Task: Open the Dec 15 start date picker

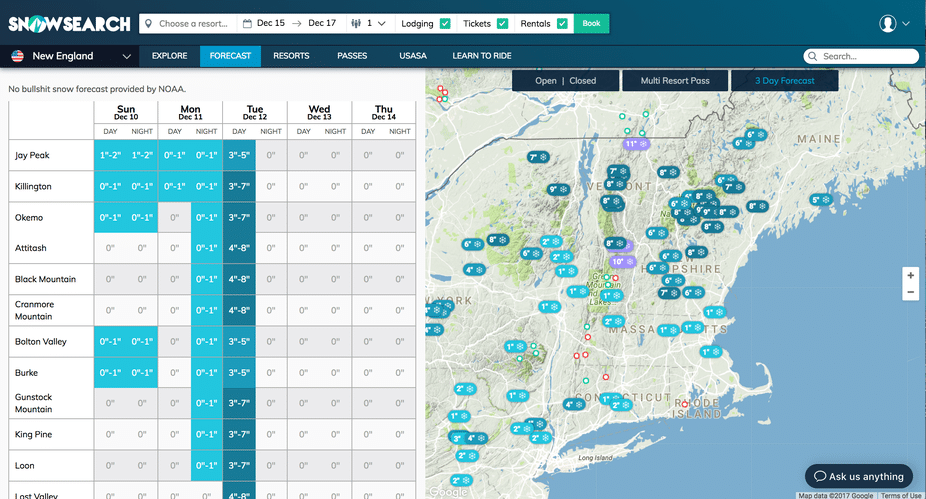Action: (x=270, y=23)
